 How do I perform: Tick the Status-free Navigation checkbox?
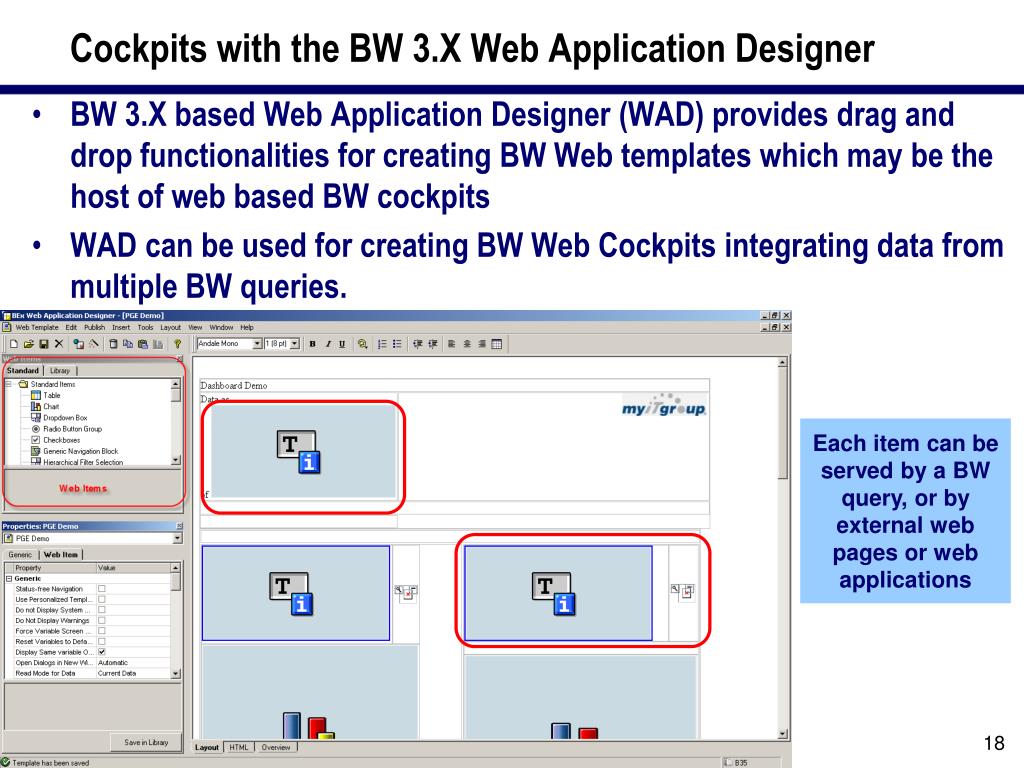[102, 588]
